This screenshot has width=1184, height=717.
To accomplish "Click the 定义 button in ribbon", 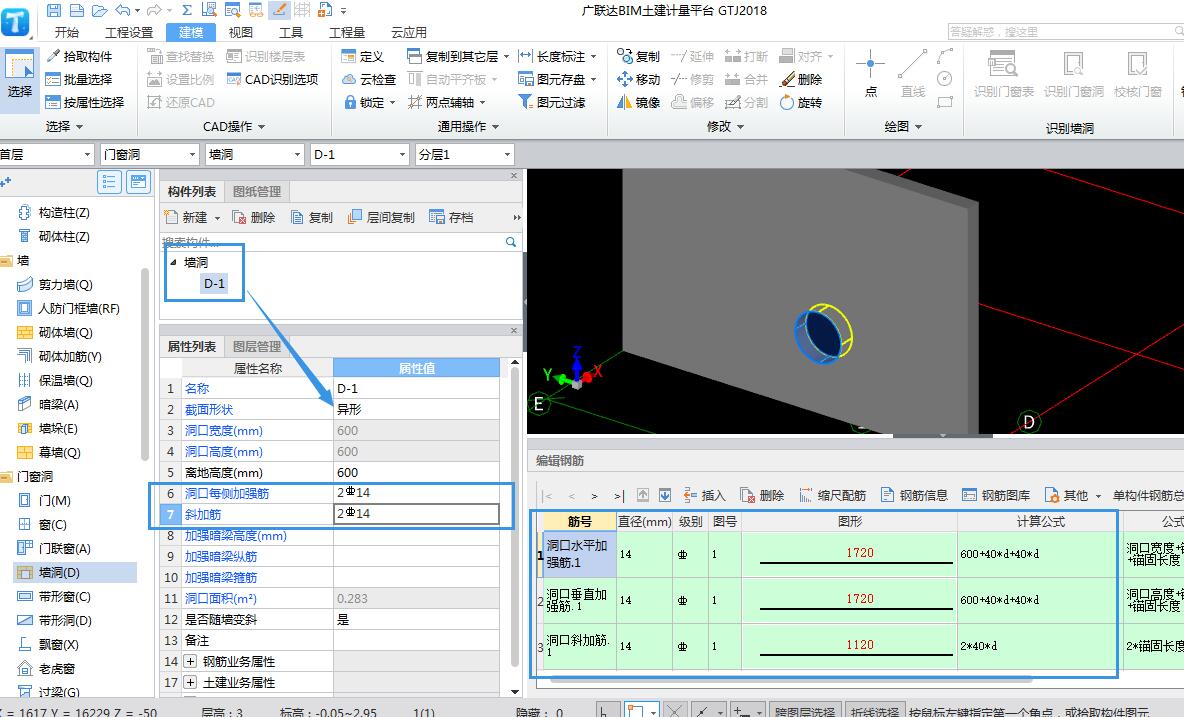I will 362,57.
